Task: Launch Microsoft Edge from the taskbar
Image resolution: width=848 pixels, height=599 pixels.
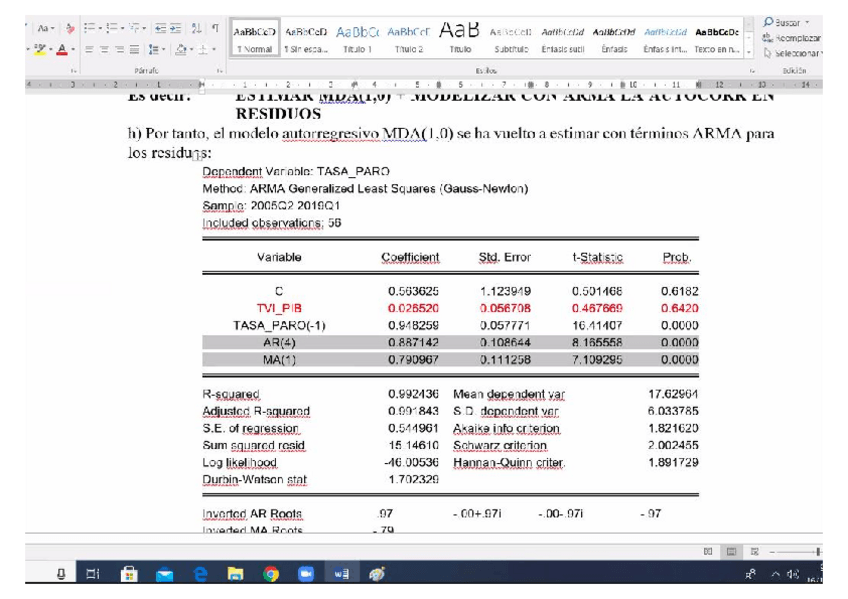Action: point(200,574)
